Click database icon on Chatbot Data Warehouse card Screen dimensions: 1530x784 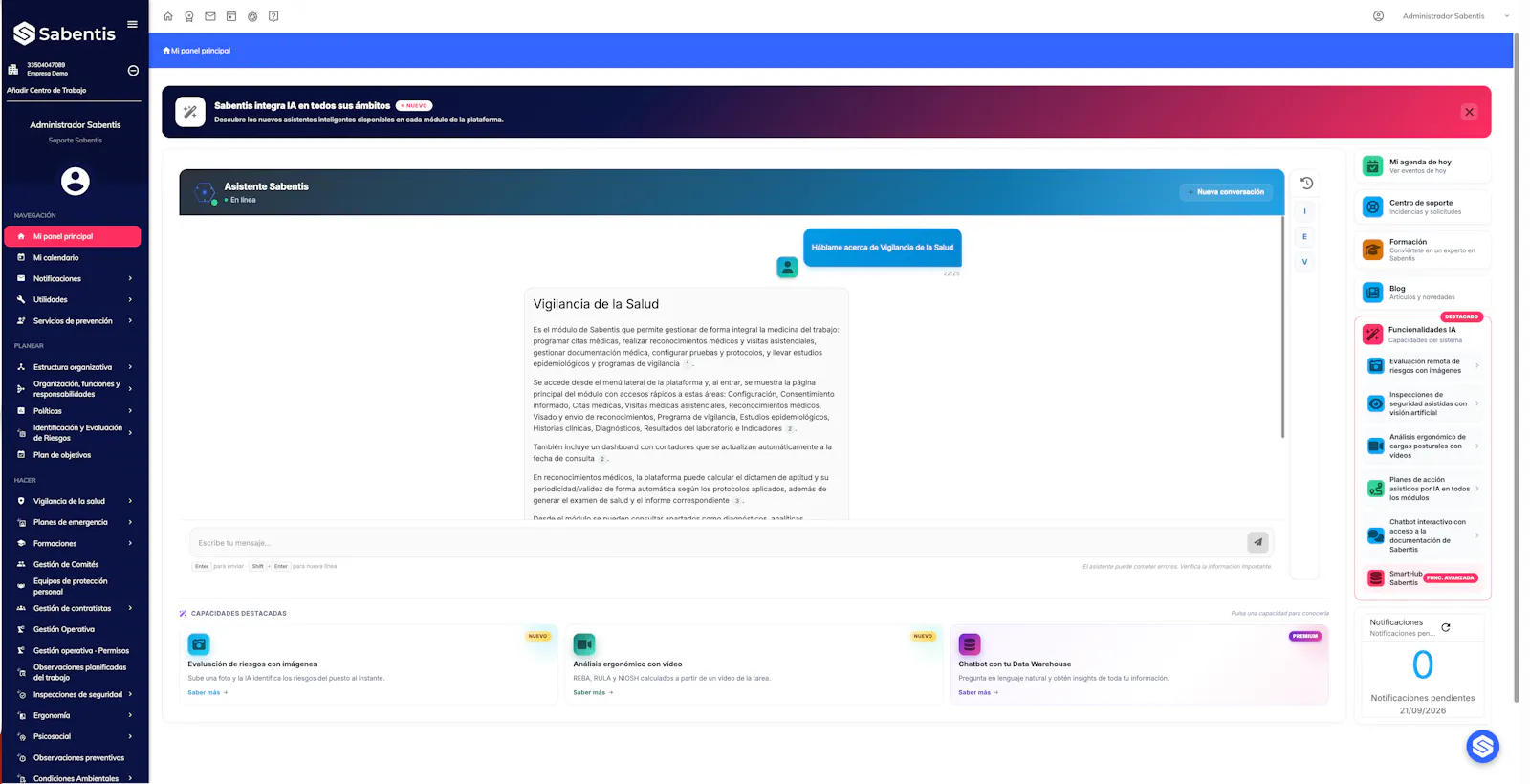pyautogui.click(x=970, y=644)
